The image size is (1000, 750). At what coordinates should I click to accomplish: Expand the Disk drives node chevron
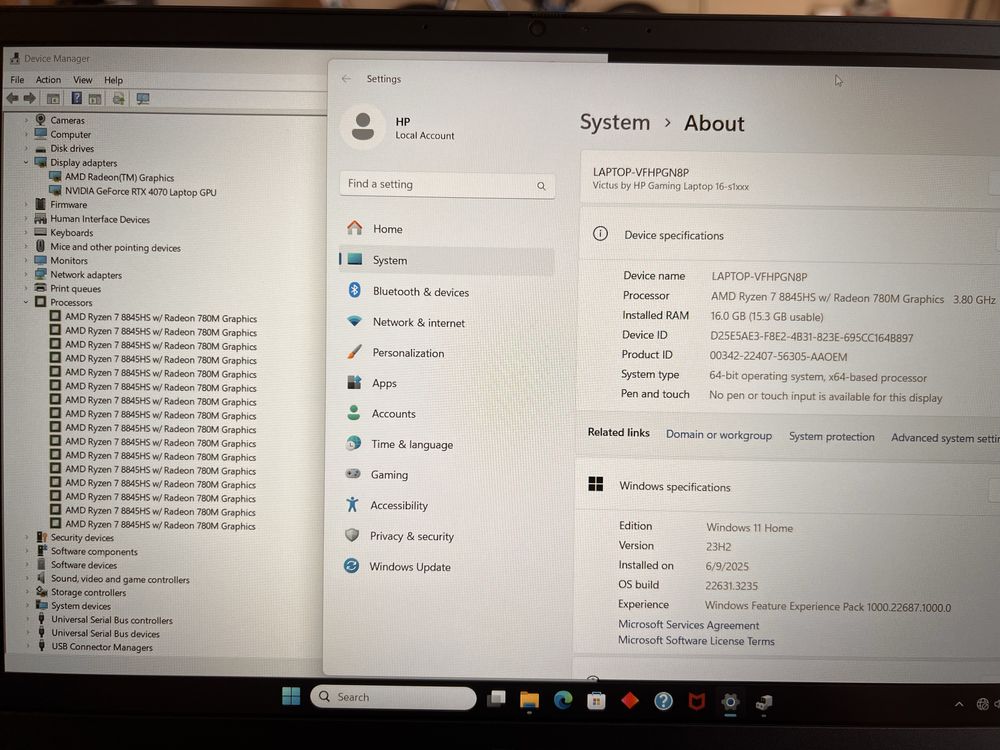26,148
